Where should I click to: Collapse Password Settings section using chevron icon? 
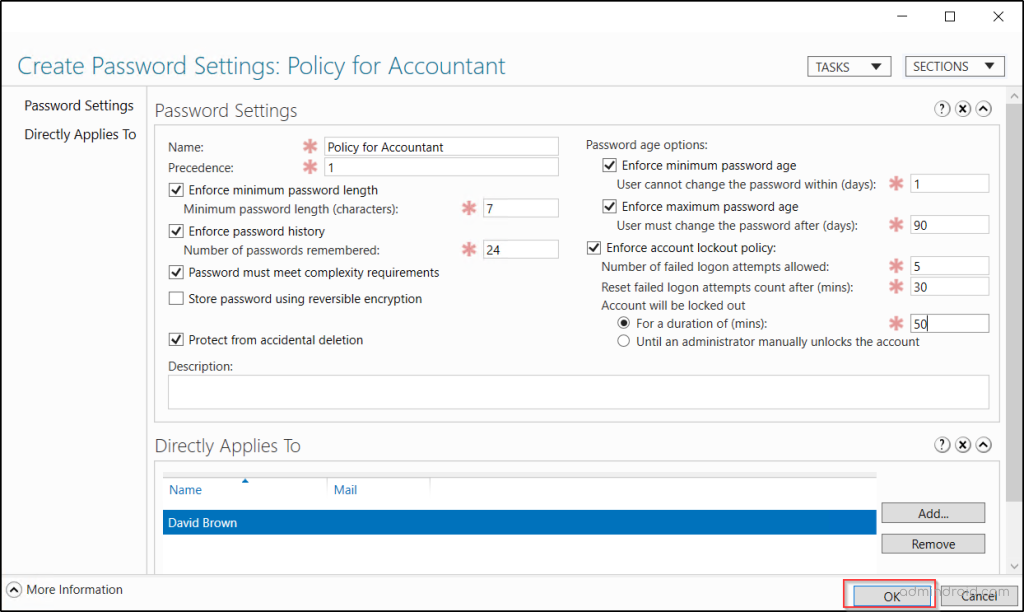983,110
